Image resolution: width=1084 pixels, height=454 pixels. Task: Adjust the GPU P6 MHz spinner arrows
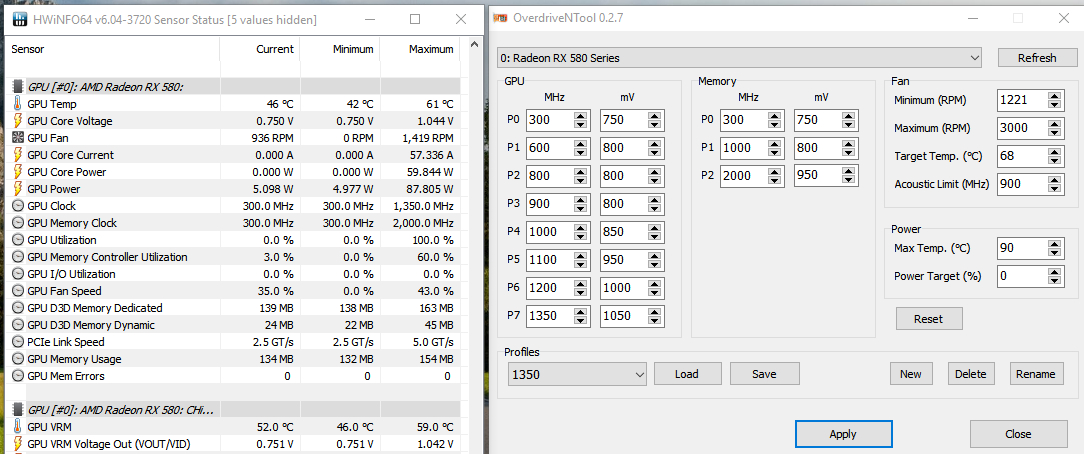click(582, 288)
